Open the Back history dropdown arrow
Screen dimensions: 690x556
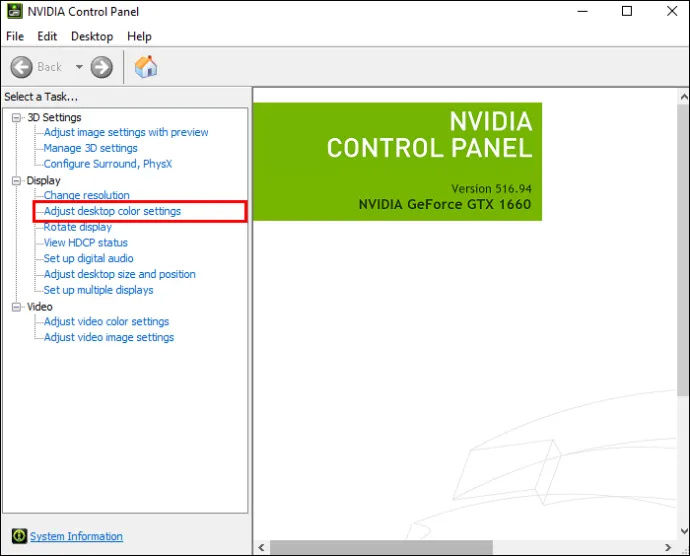click(79, 67)
